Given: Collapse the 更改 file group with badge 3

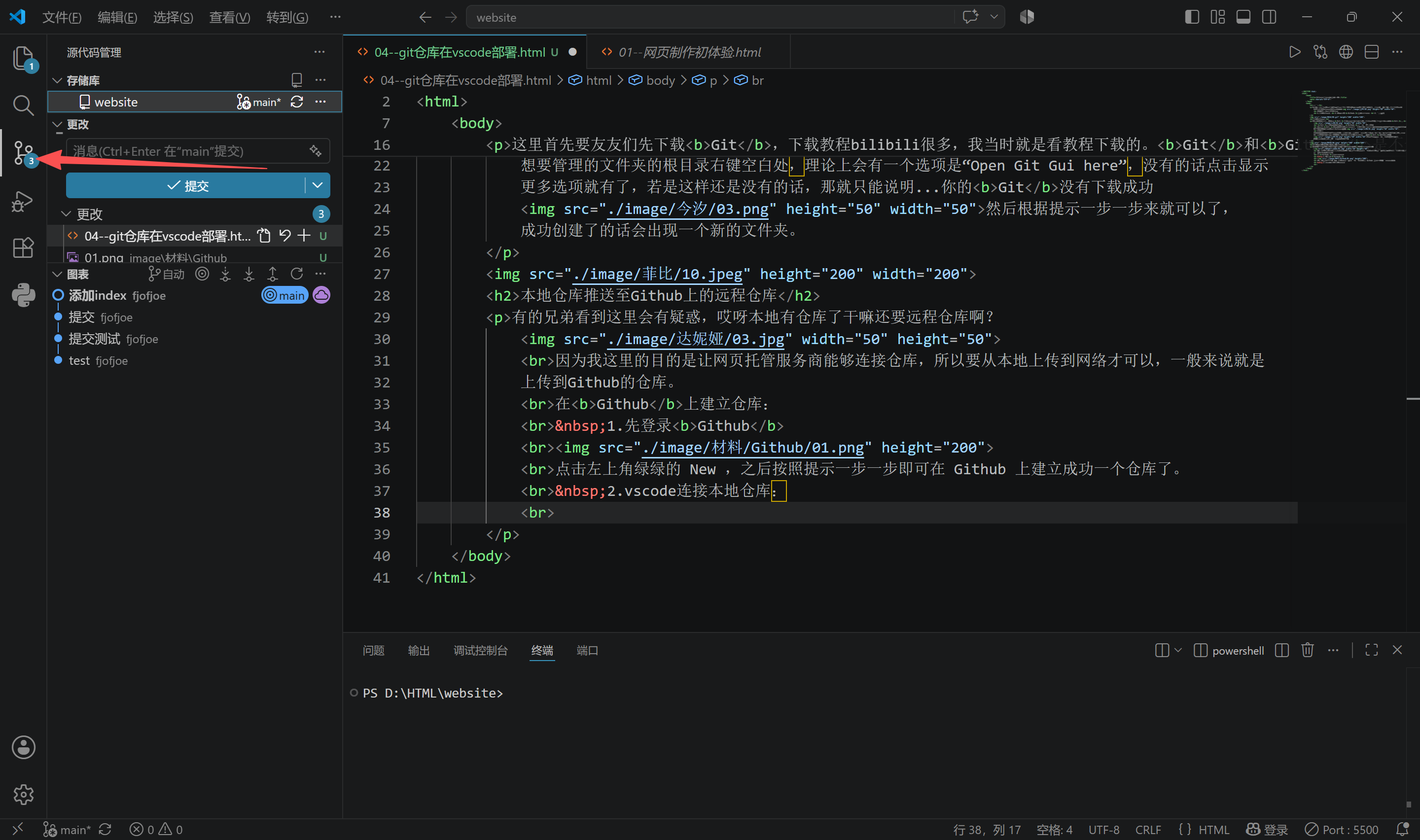Looking at the screenshot, I should pyautogui.click(x=66, y=213).
